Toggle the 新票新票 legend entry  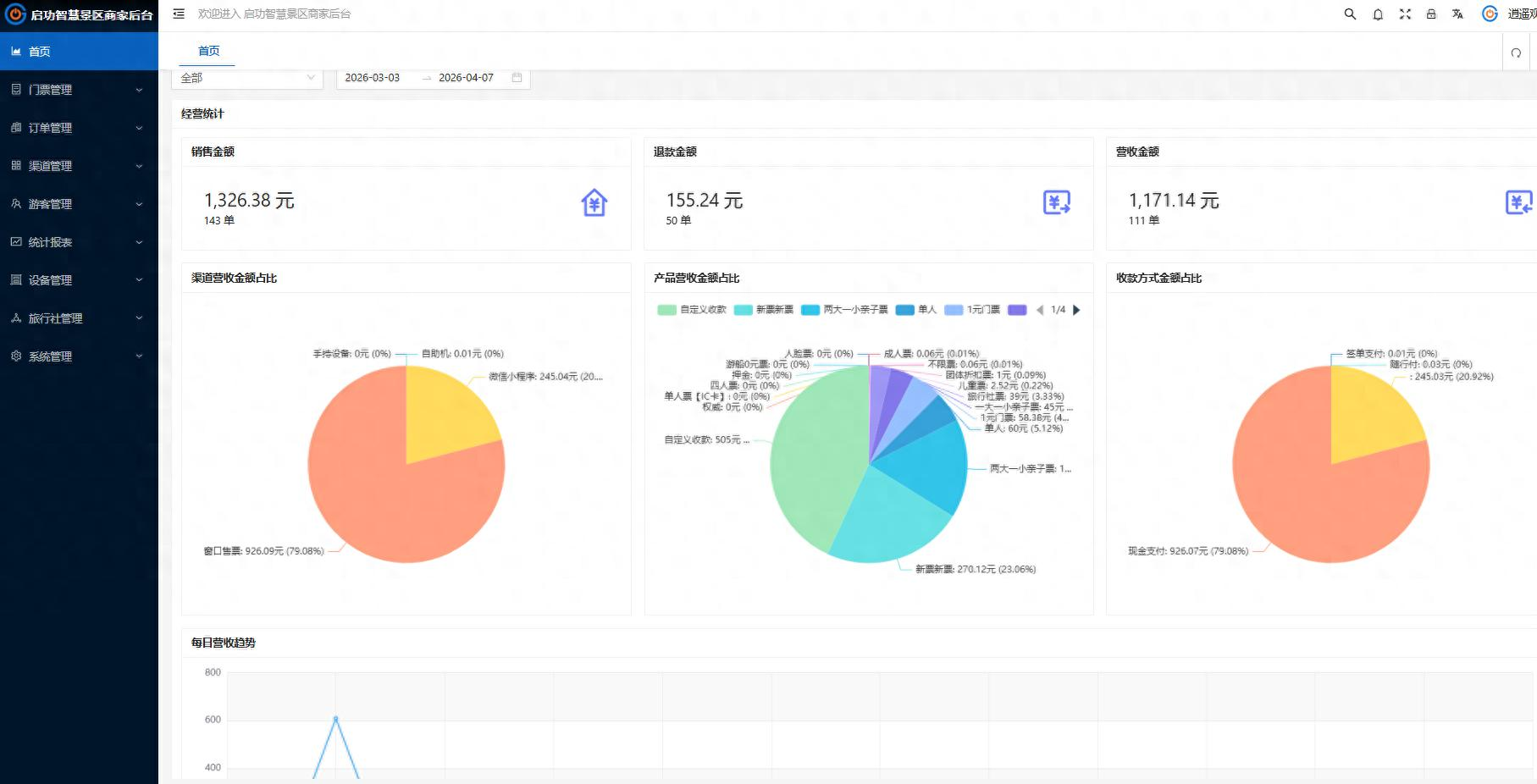click(764, 310)
